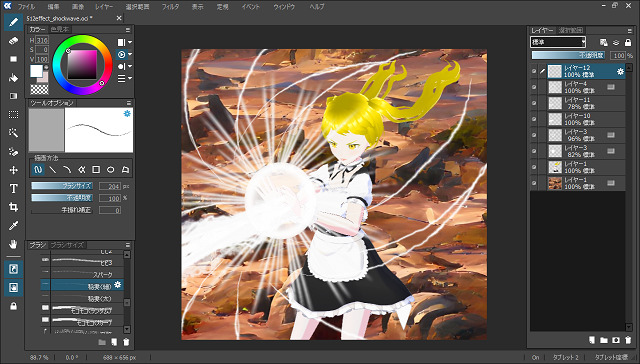Toggle the protect alpha icon in layer panel
The width and height of the screenshot is (640, 364).
click(x=604, y=42)
